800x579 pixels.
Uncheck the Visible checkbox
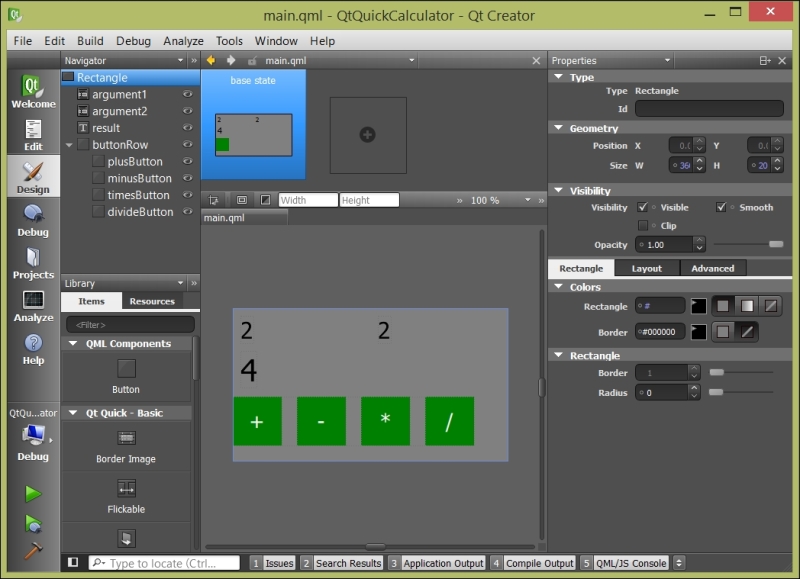pos(640,207)
